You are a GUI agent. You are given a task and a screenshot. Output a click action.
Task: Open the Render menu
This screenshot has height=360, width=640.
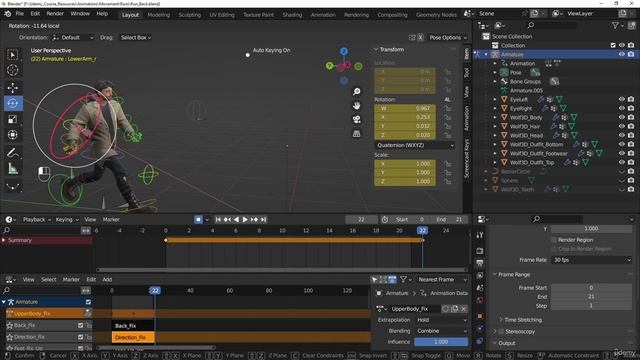click(55, 13)
